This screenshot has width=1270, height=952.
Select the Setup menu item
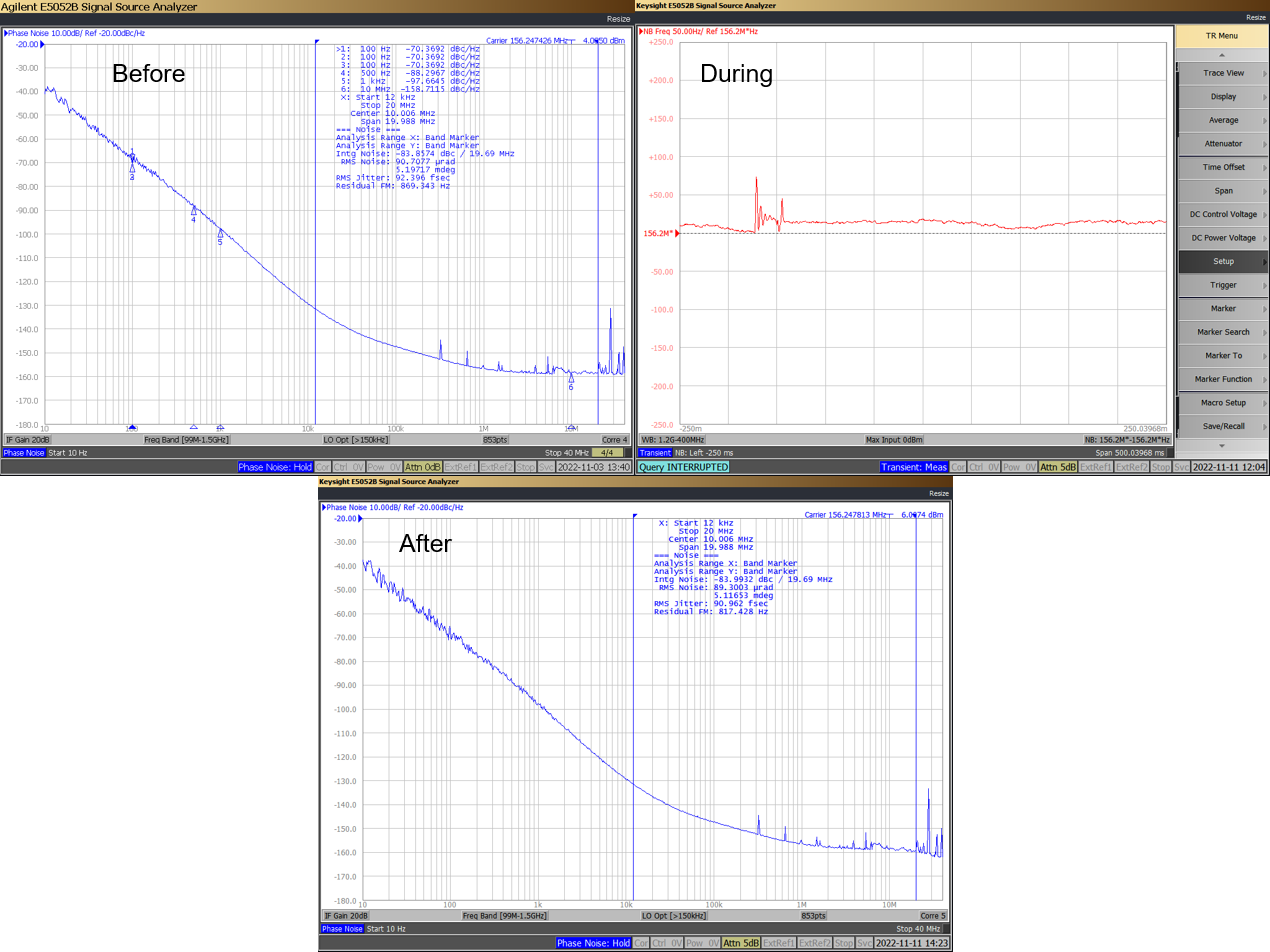pos(1222,261)
